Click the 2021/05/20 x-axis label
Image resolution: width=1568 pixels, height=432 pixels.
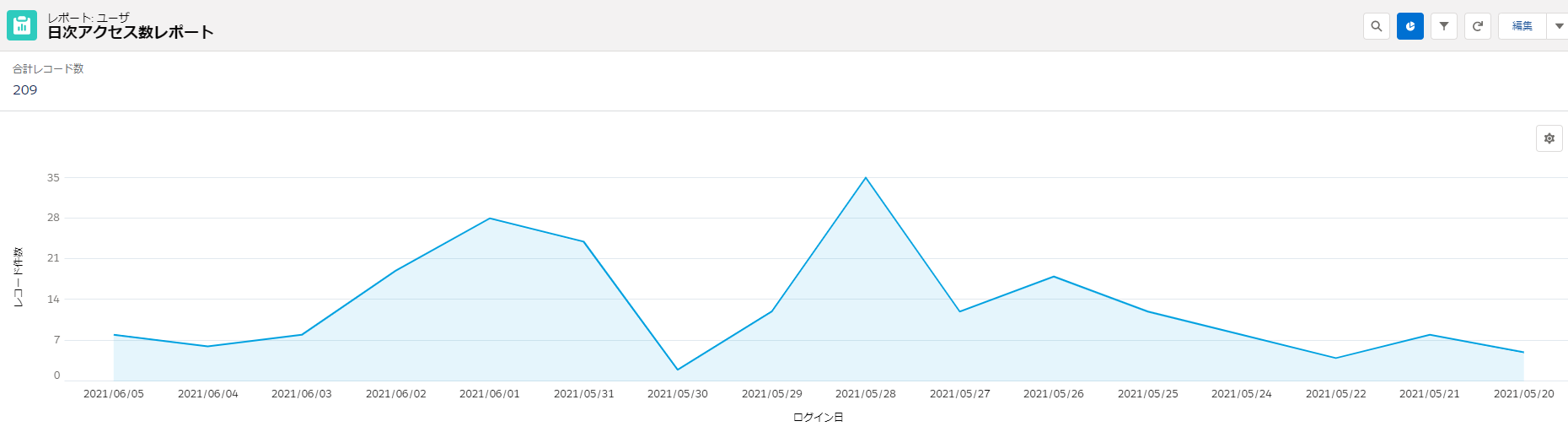click(1523, 394)
